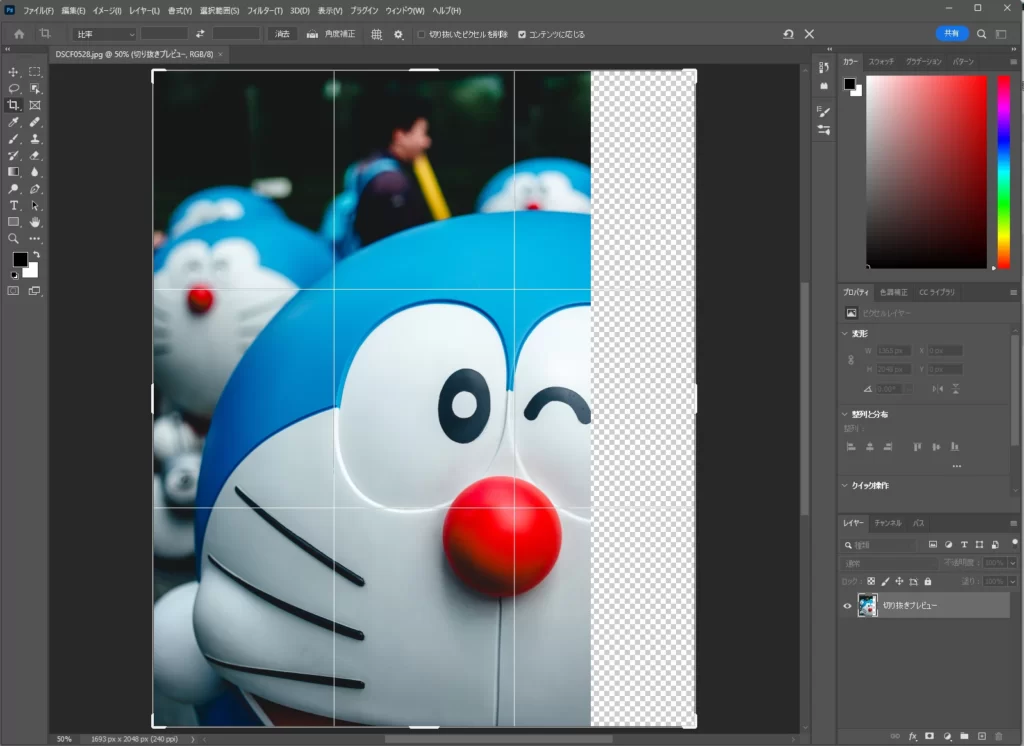Screen dimensions: 1024x746
Task: Select the Gradient tool
Action: click(x=13, y=172)
